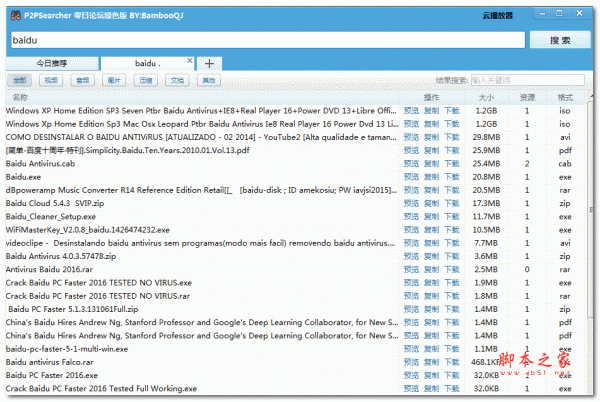Filter results by Video (视频)
The width and height of the screenshot is (600, 402).
click(51, 80)
